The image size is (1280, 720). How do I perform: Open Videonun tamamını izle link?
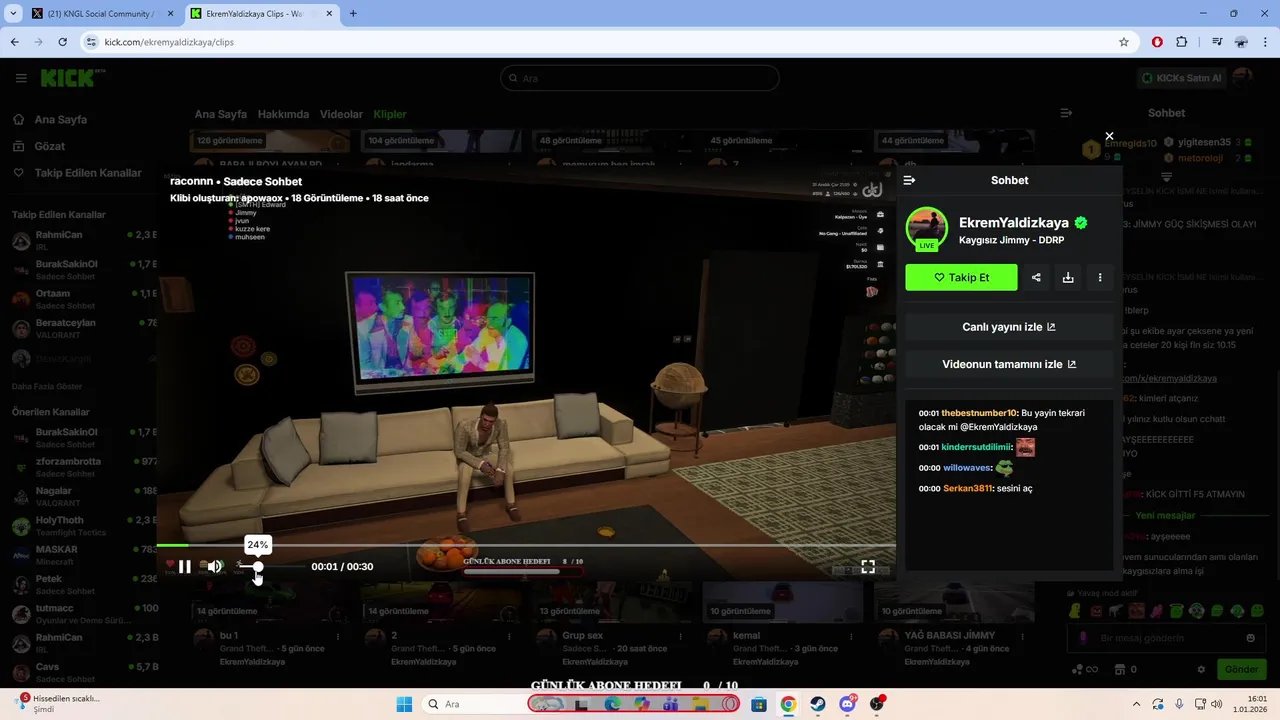(1009, 364)
